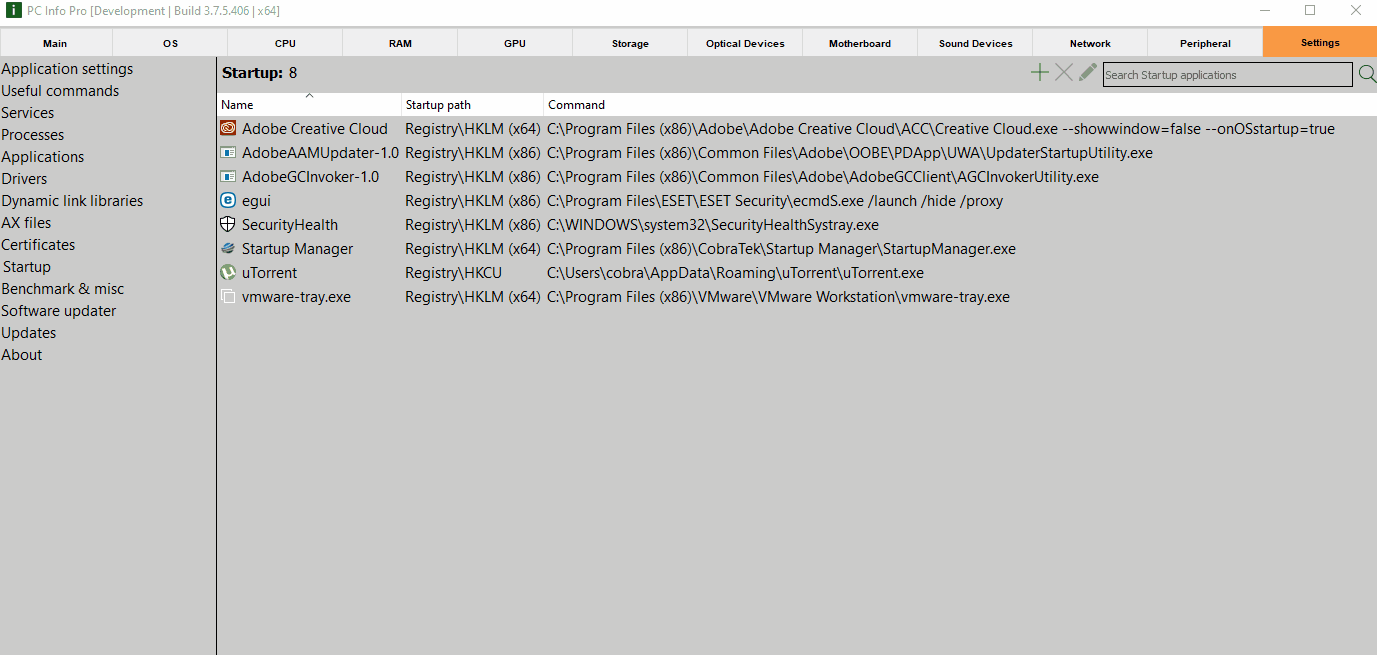The width and height of the screenshot is (1377, 655).
Task: Switch to the Main tab
Action: [56, 43]
